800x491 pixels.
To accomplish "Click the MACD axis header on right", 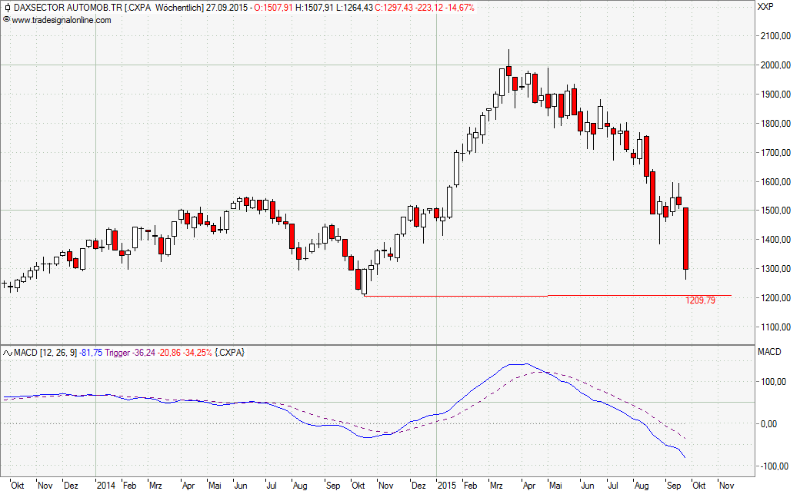I will pos(768,352).
